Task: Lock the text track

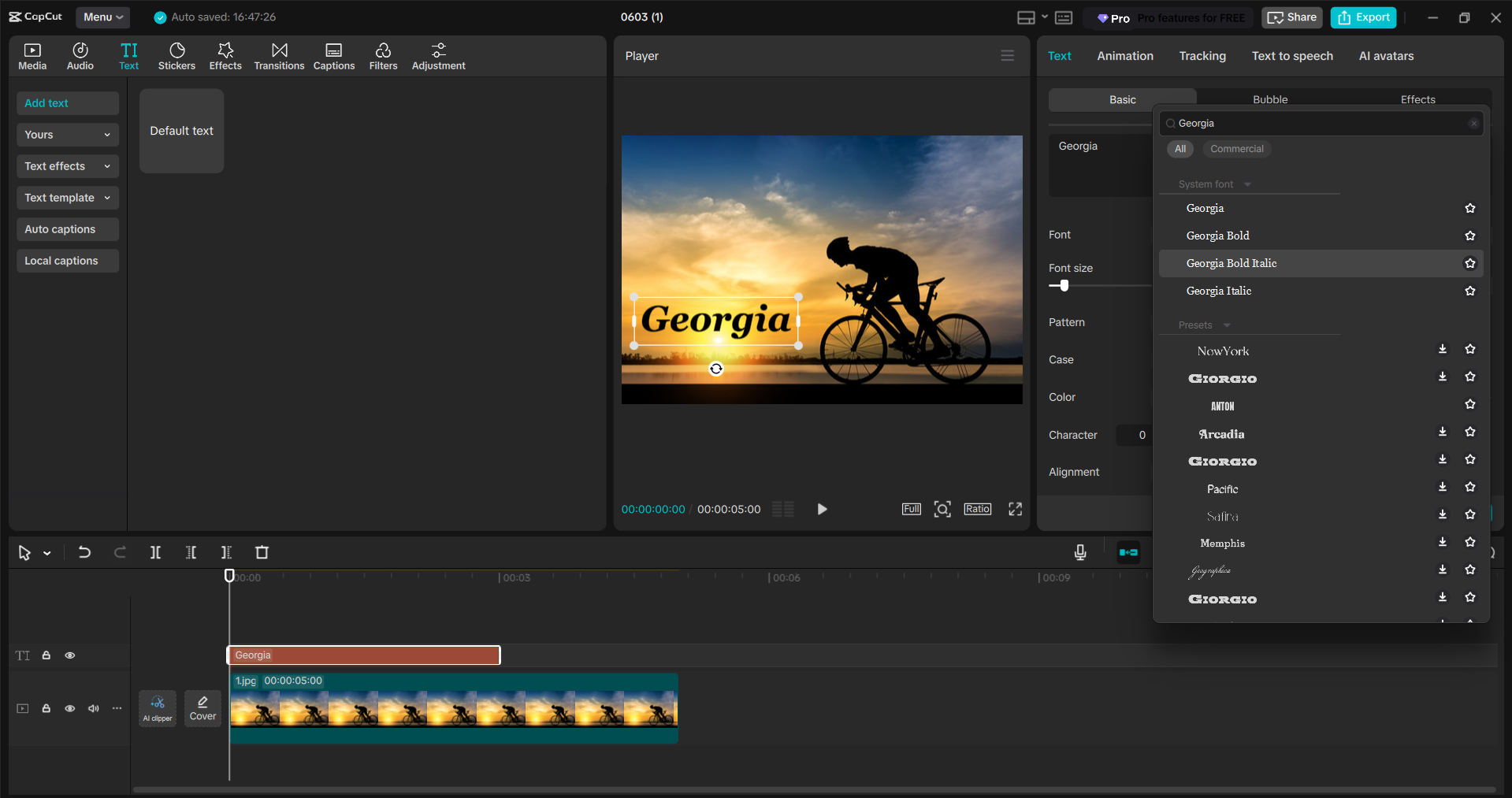Action: tap(46, 655)
